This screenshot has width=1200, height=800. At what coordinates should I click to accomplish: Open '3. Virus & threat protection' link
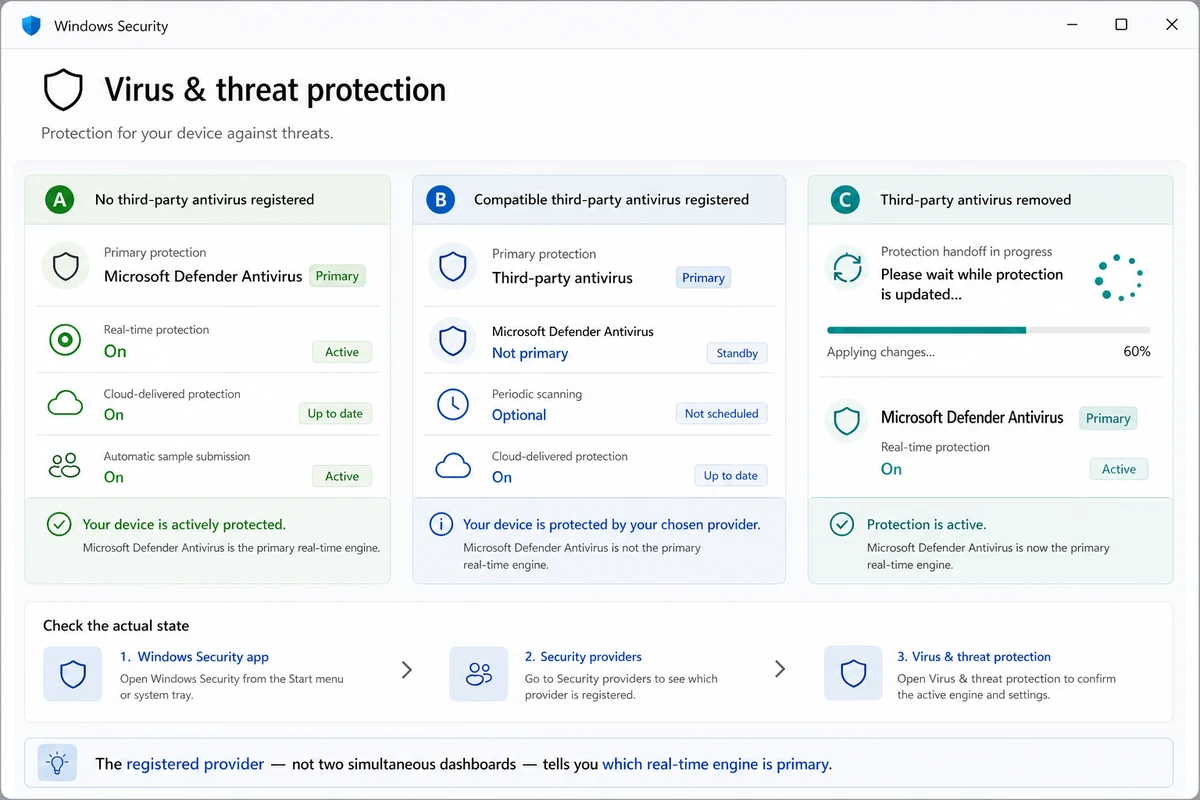click(974, 657)
